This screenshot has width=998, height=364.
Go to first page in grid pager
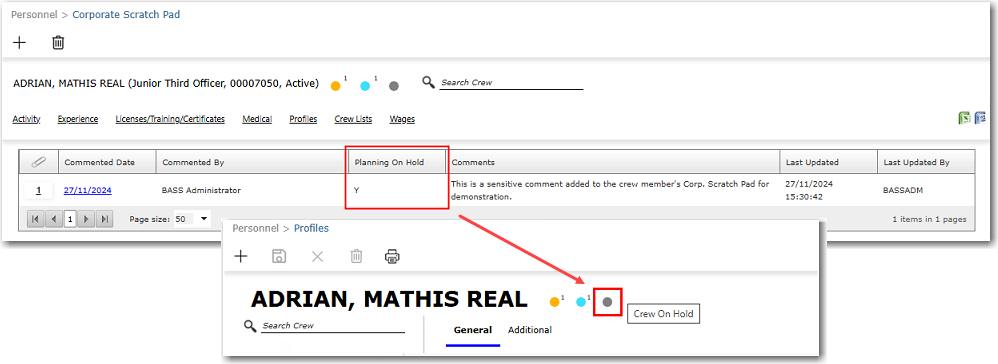(36, 219)
